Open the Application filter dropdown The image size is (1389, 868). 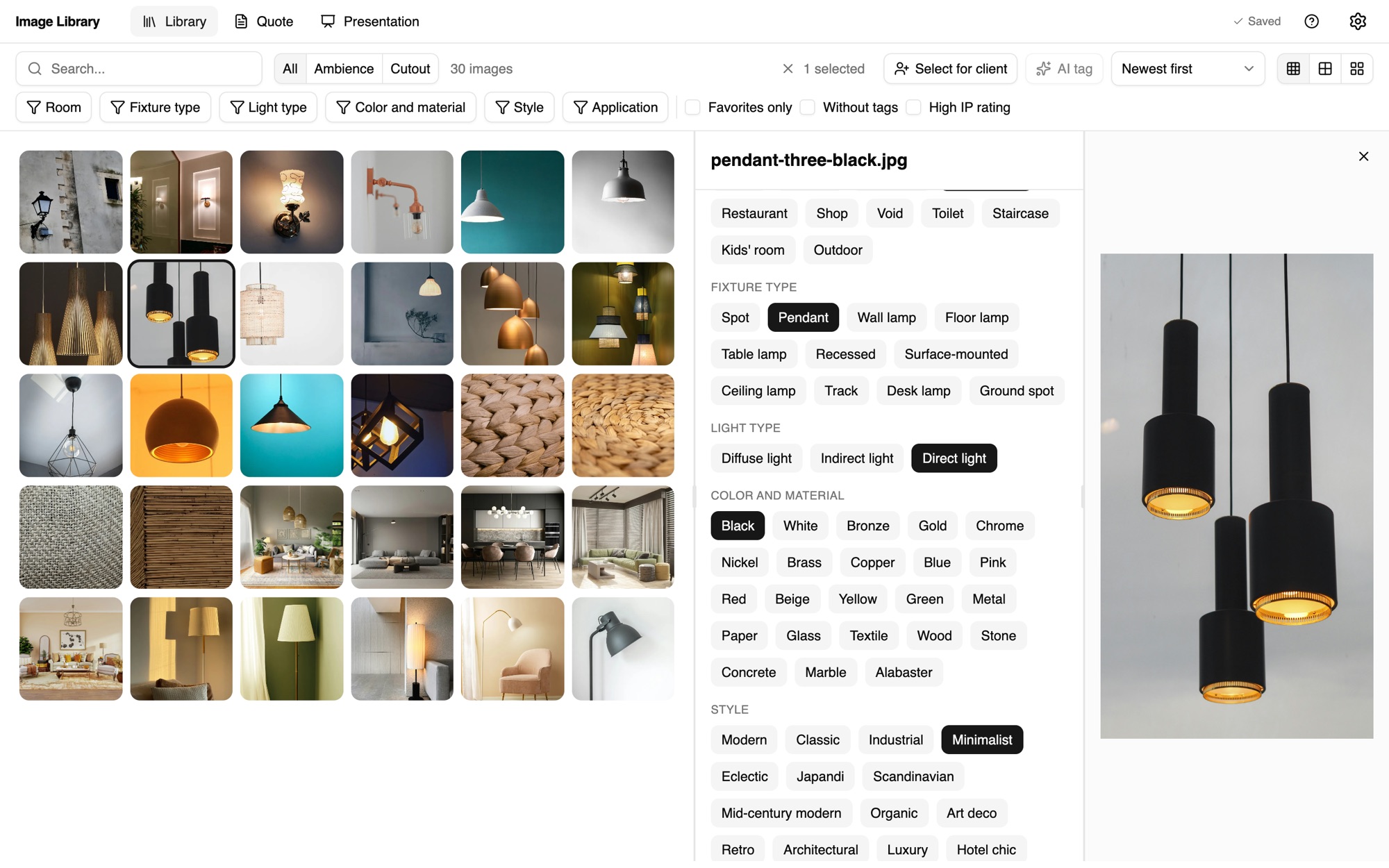tap(615, 108)
